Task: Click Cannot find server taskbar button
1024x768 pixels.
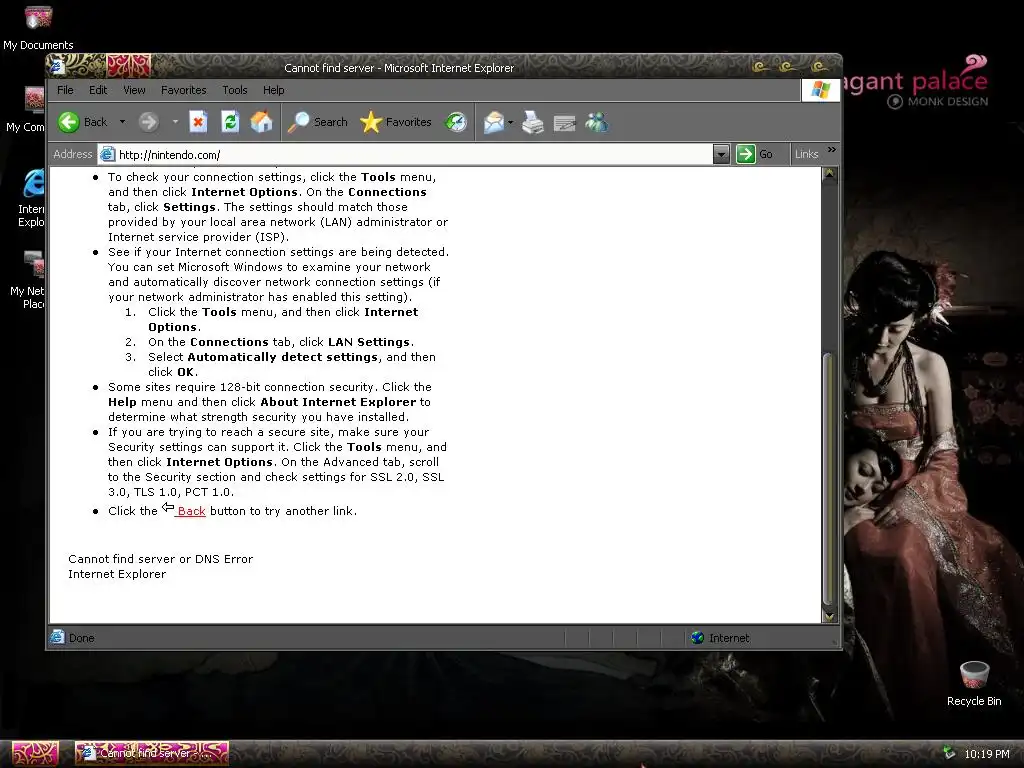Action: click(x=152, y=753)
